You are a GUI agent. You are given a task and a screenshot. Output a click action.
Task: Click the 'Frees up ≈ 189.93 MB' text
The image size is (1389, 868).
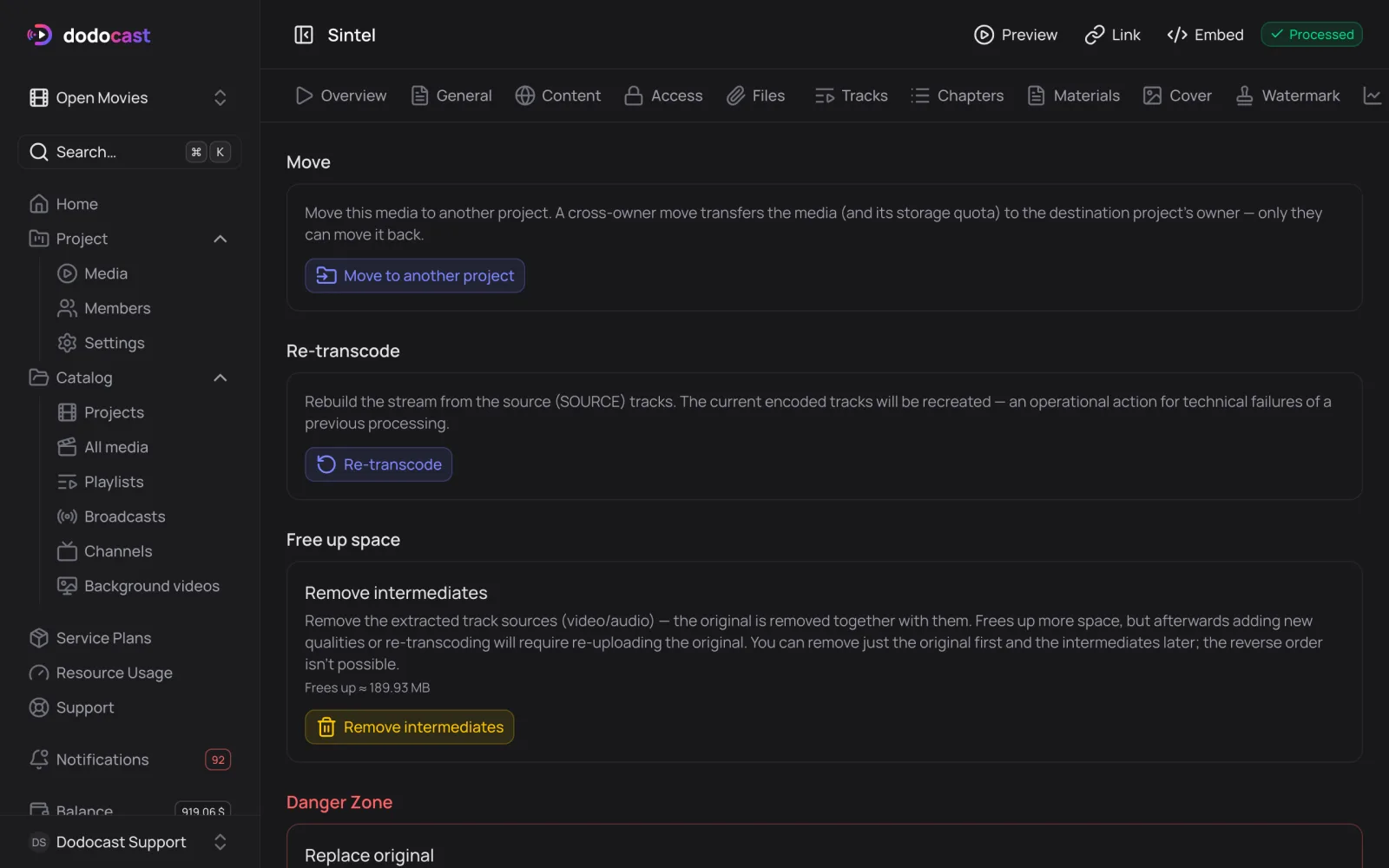367,687
